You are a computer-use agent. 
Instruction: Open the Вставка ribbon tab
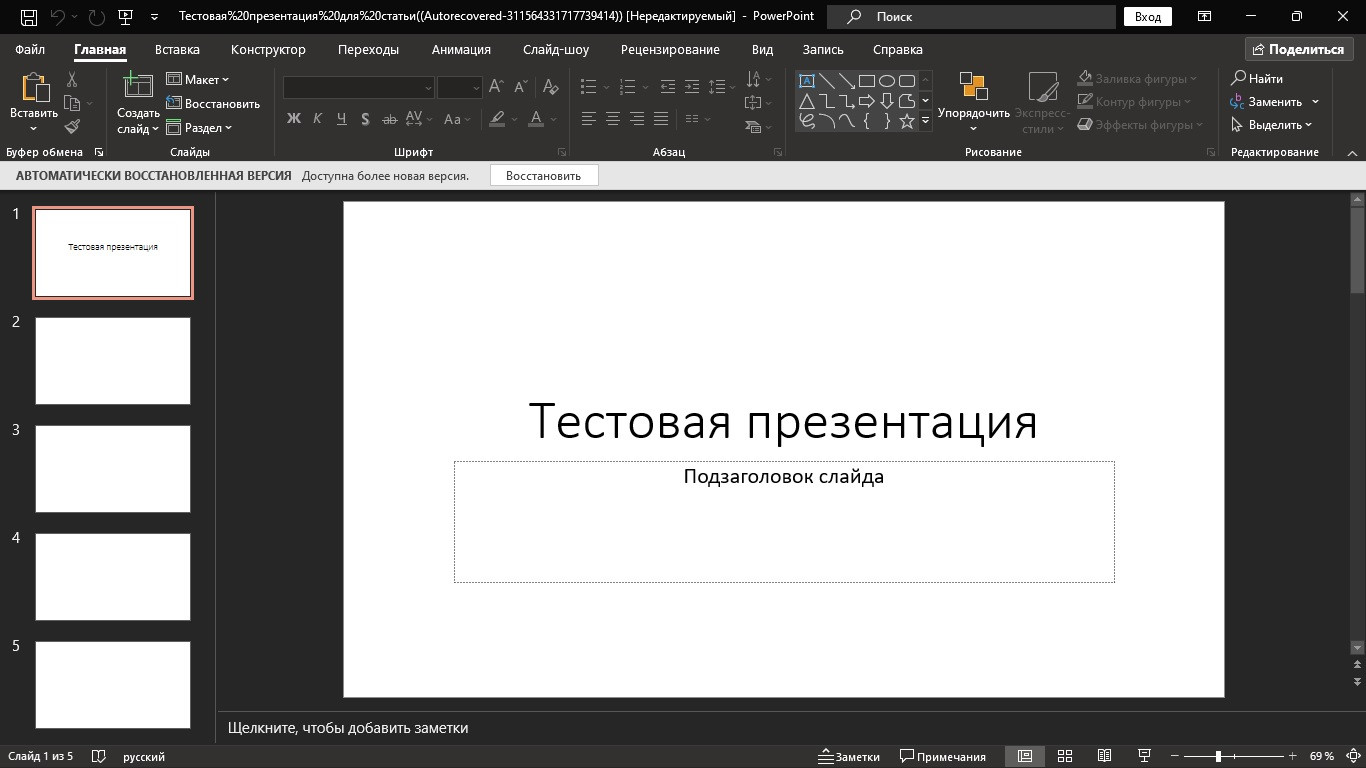177,49
